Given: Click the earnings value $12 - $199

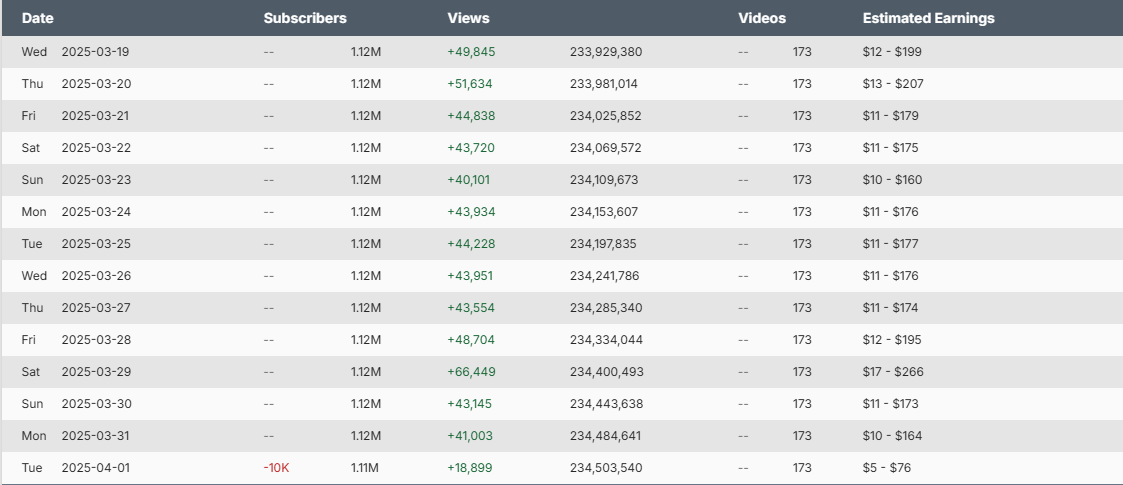Looking at the screenshot, I should [x=892, y=52].
